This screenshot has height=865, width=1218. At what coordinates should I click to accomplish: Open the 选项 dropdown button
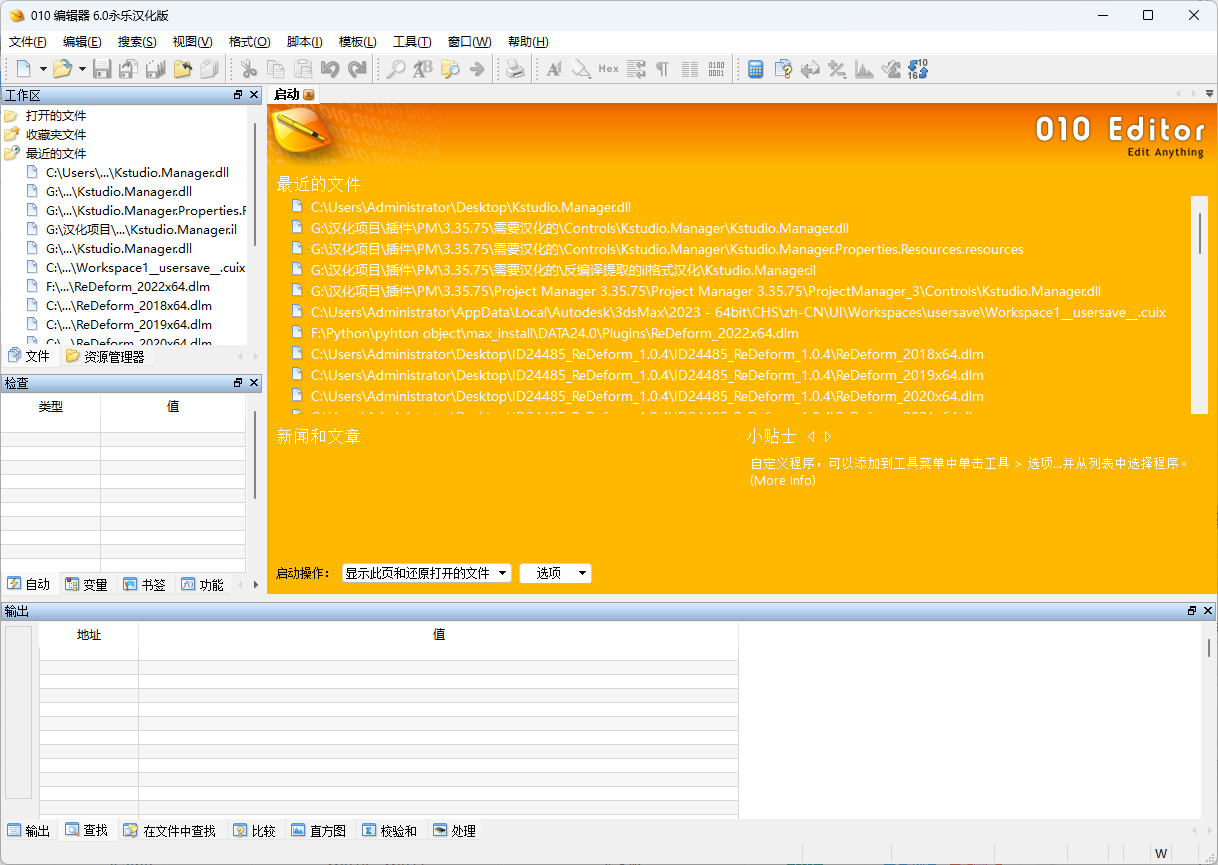(x=555, y=573)
